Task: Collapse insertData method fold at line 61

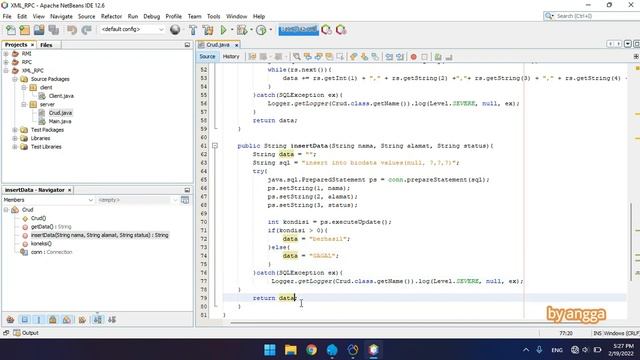Action: click(x=215, y=146)
